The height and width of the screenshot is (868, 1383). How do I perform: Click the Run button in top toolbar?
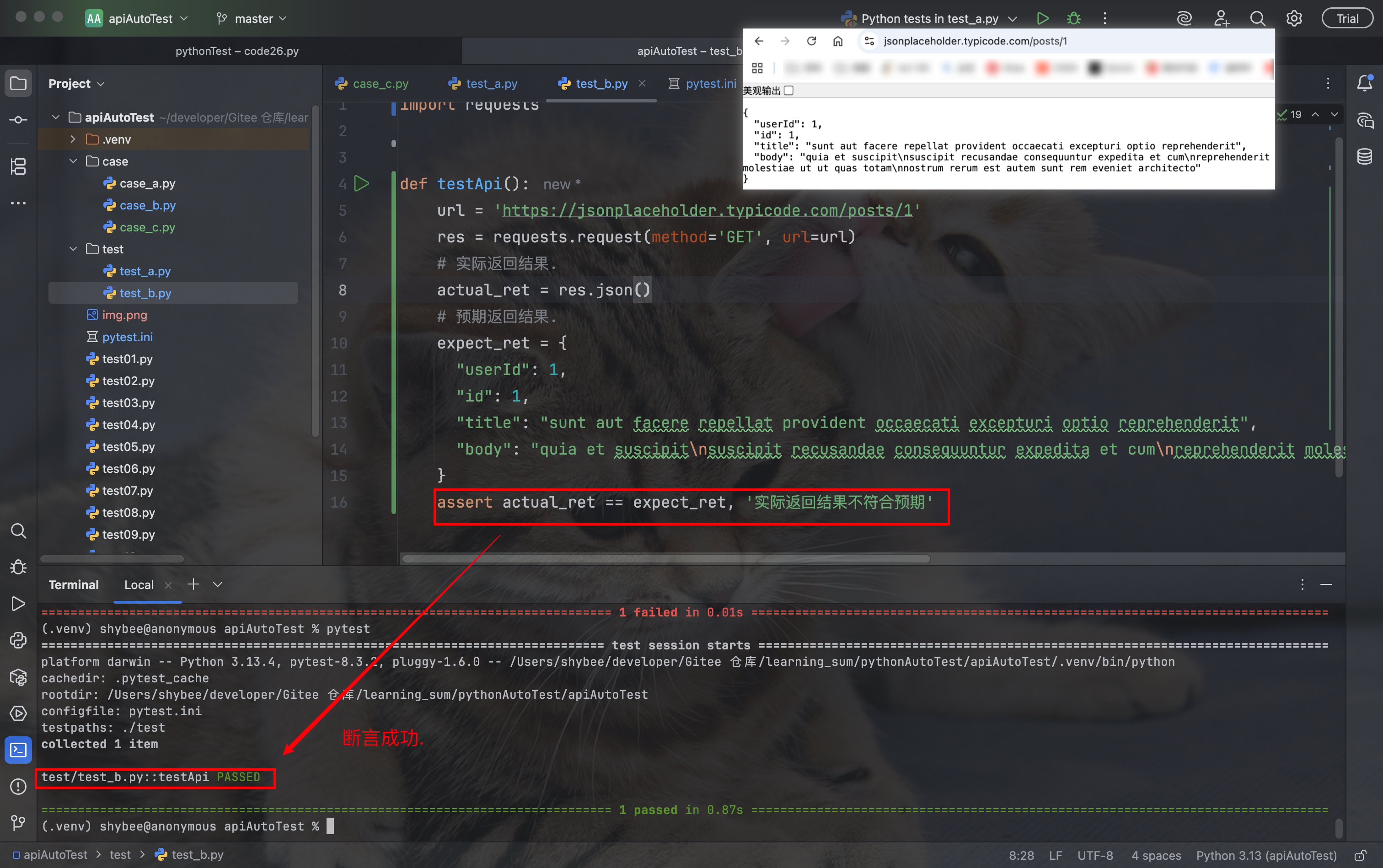[1043, 18]
